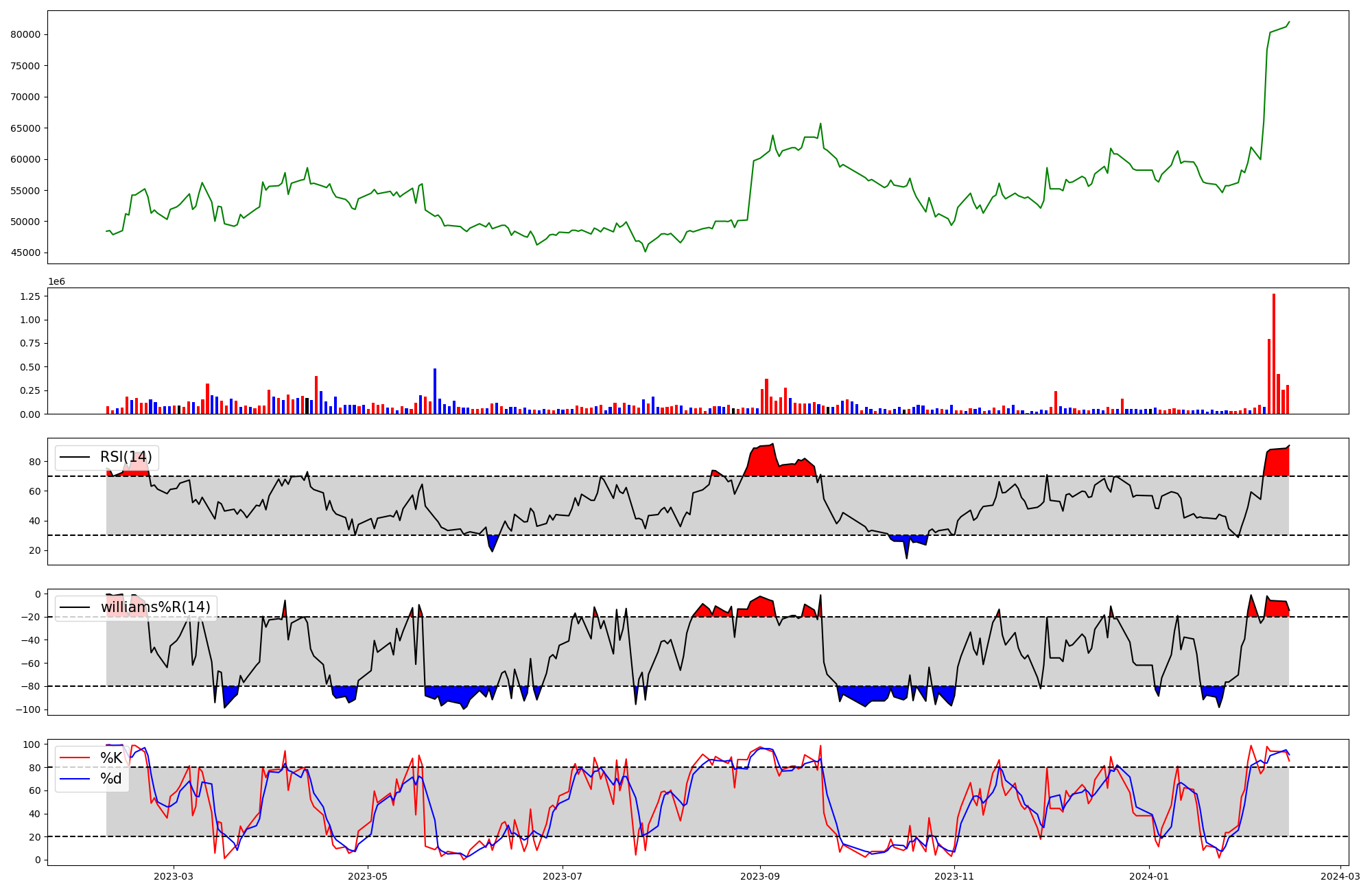Screen dimensions: 1372x892
Task: Click the 1.25 volume axis tick label
Action: (31, 296)
